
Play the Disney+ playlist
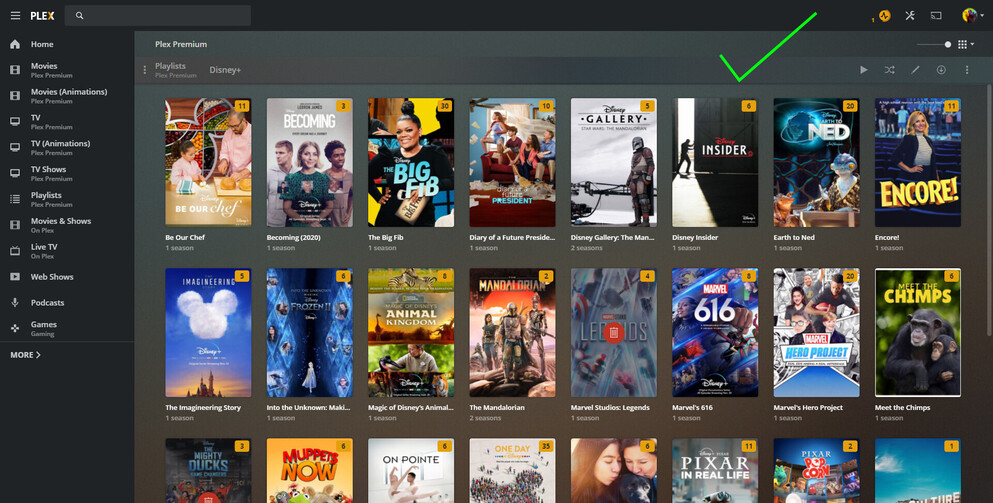[x=864, y=70]
